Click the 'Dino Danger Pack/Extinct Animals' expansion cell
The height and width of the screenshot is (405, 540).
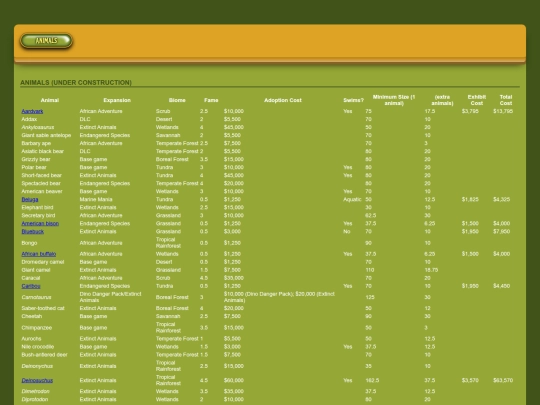point(110,297)
